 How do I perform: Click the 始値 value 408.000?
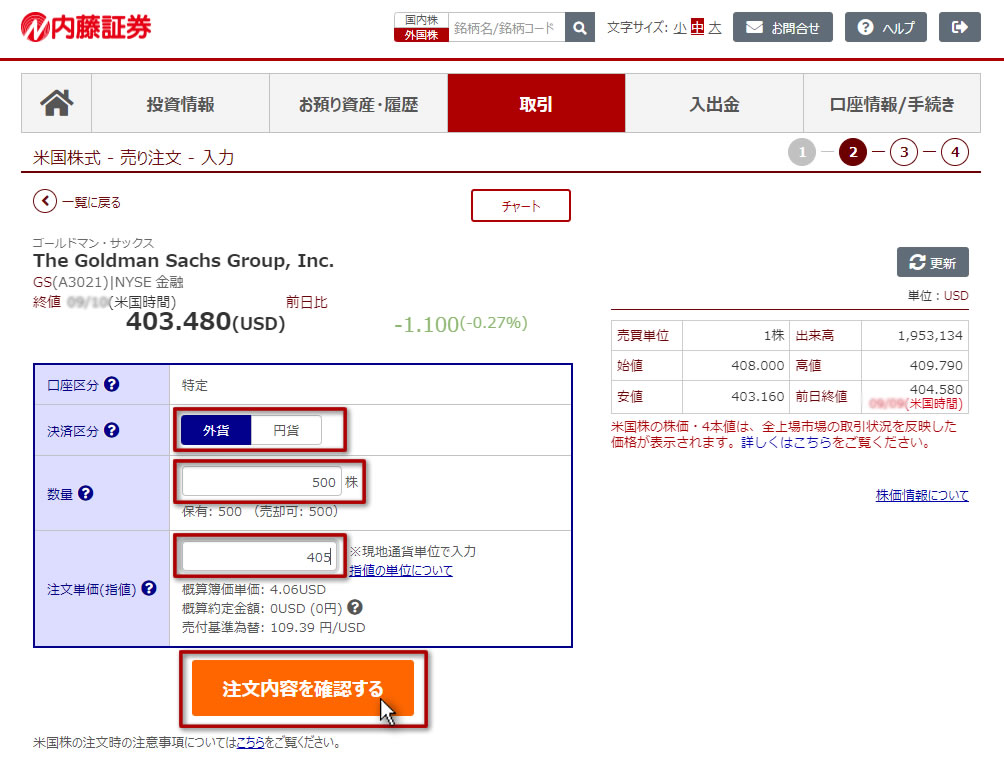[757, 366]
